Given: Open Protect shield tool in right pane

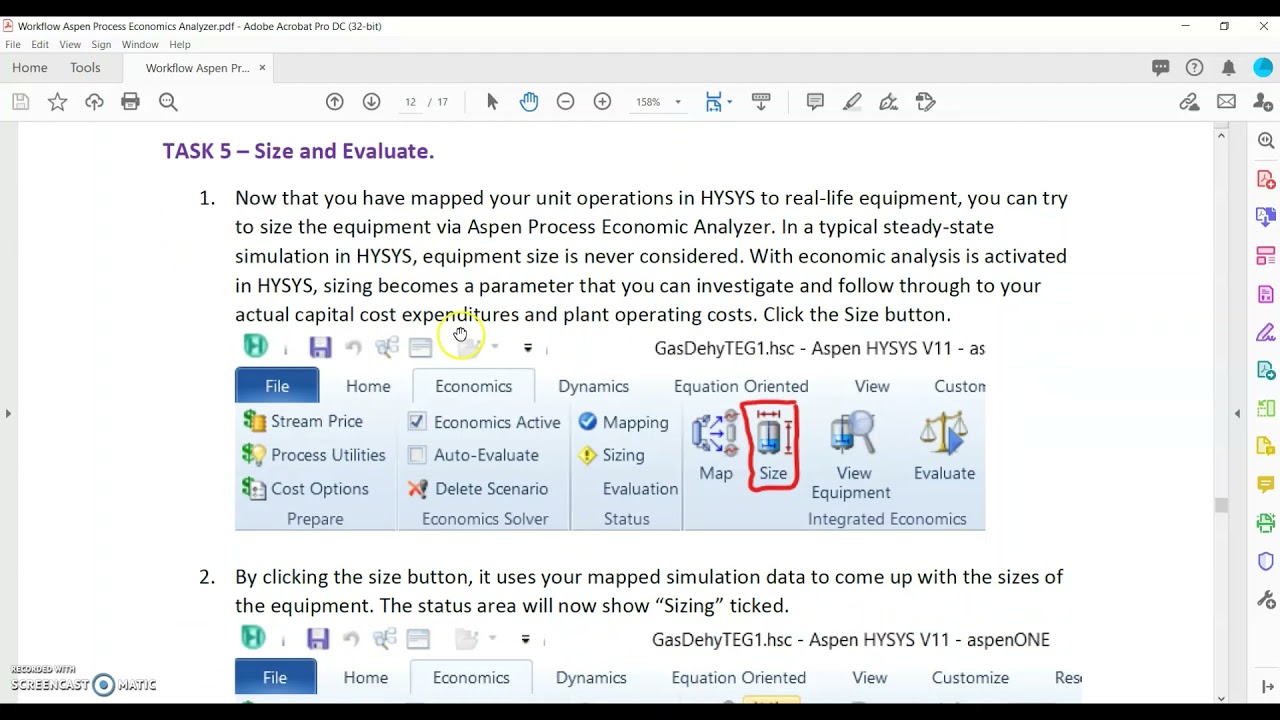Looking at the screenshot, I should point(1266,561).
